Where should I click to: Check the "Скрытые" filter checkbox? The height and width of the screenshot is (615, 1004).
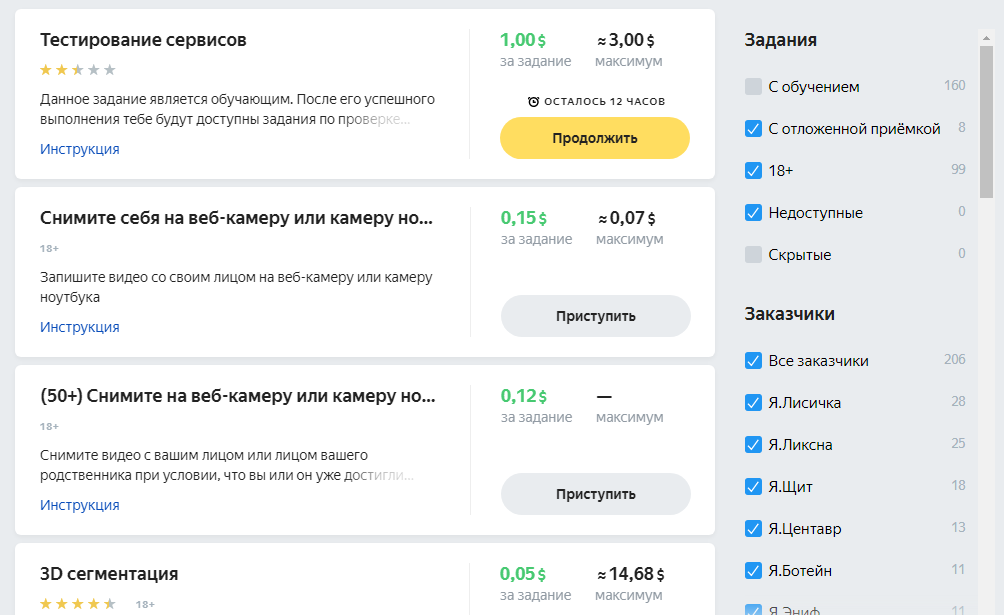pos(754,255)
